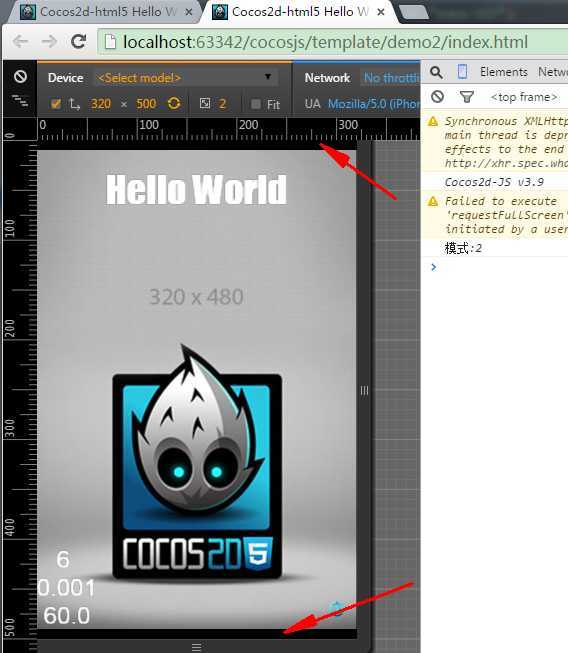The image size is (568, 653).
Task: Click the width value 320
Action: (101, 104)
